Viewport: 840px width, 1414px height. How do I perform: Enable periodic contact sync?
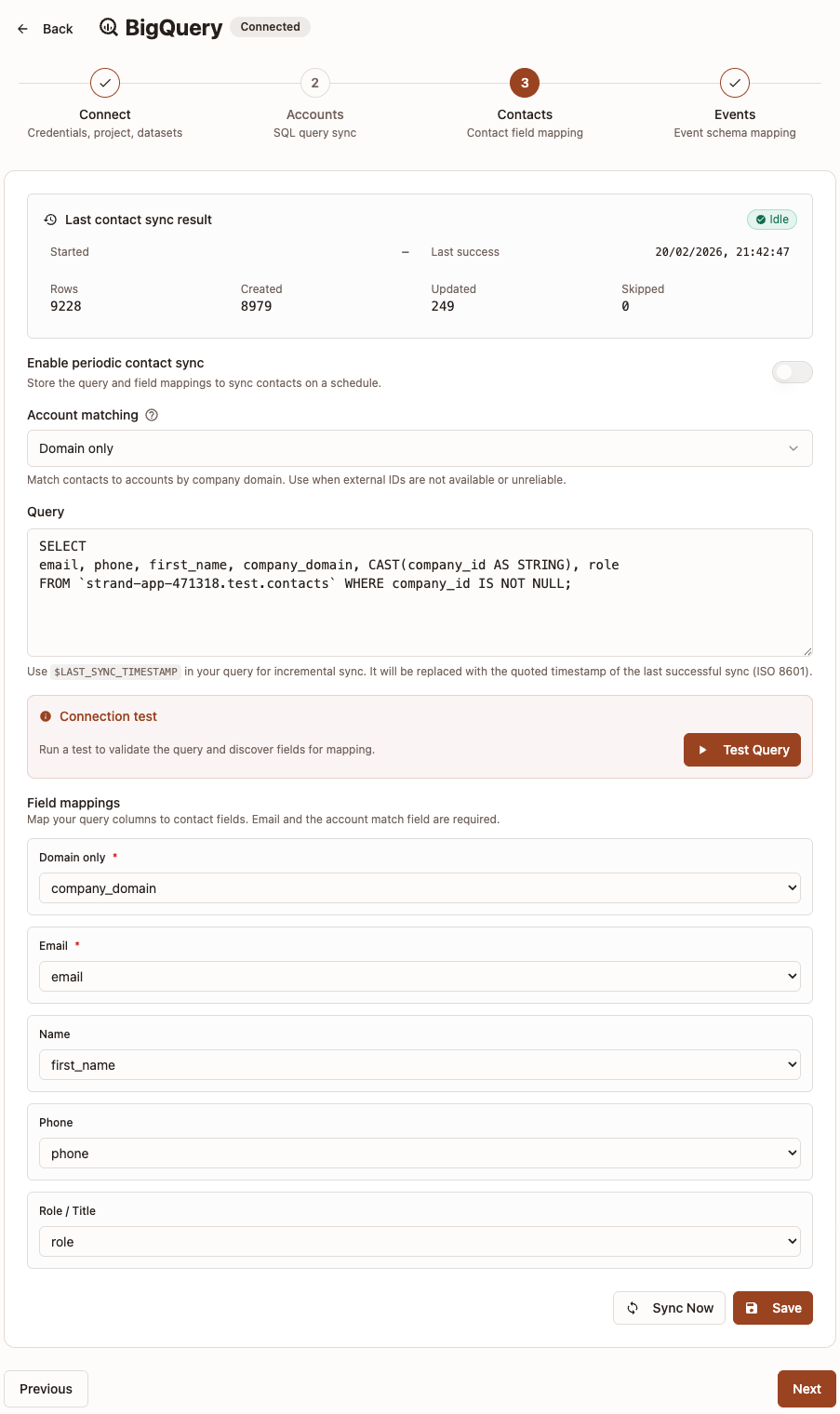tap(792, 372)
